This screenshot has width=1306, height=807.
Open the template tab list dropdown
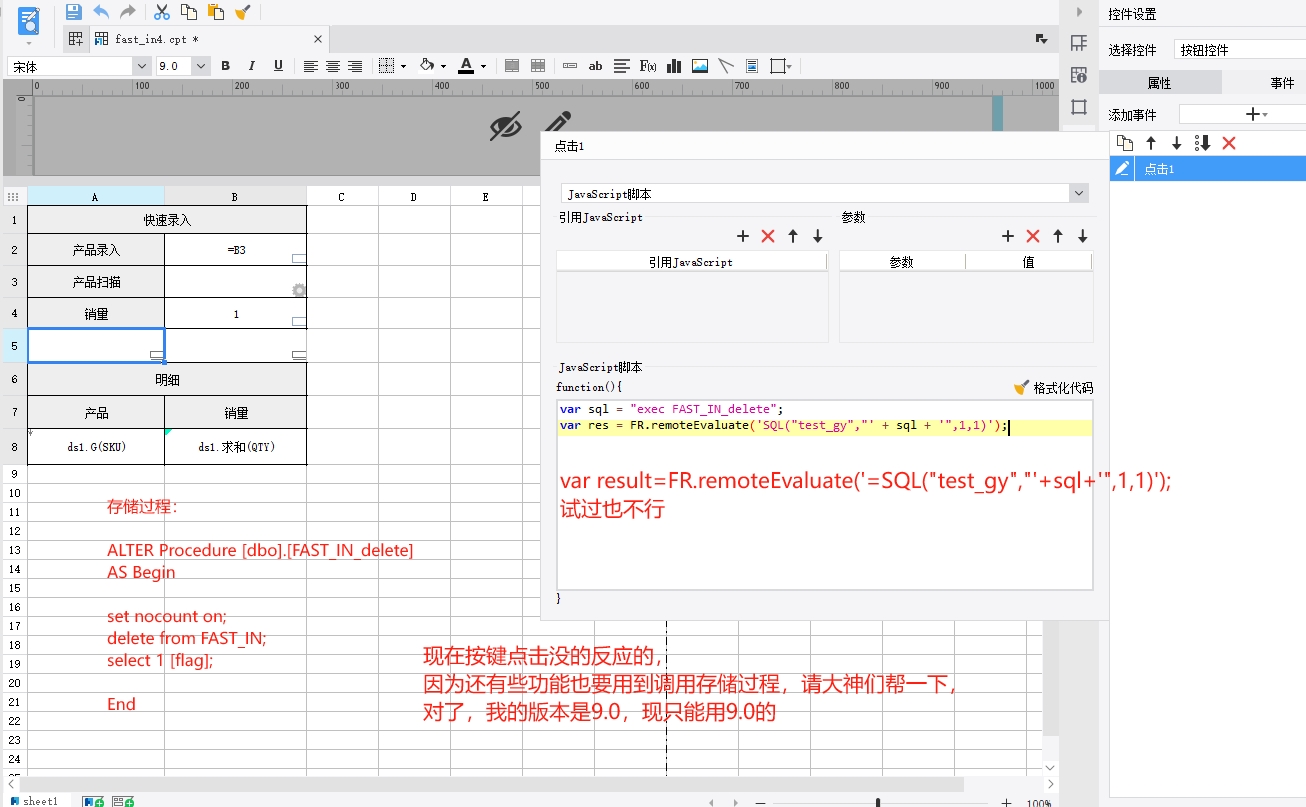[1041, 39]
